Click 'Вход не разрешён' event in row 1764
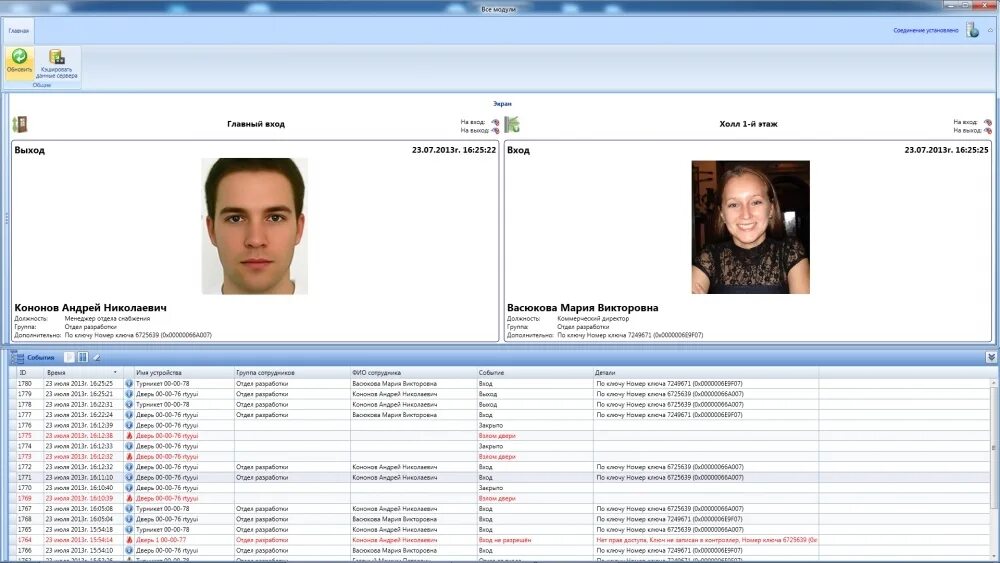The height and width of the screenshot is (563, 1000). [x=504, y=540]
